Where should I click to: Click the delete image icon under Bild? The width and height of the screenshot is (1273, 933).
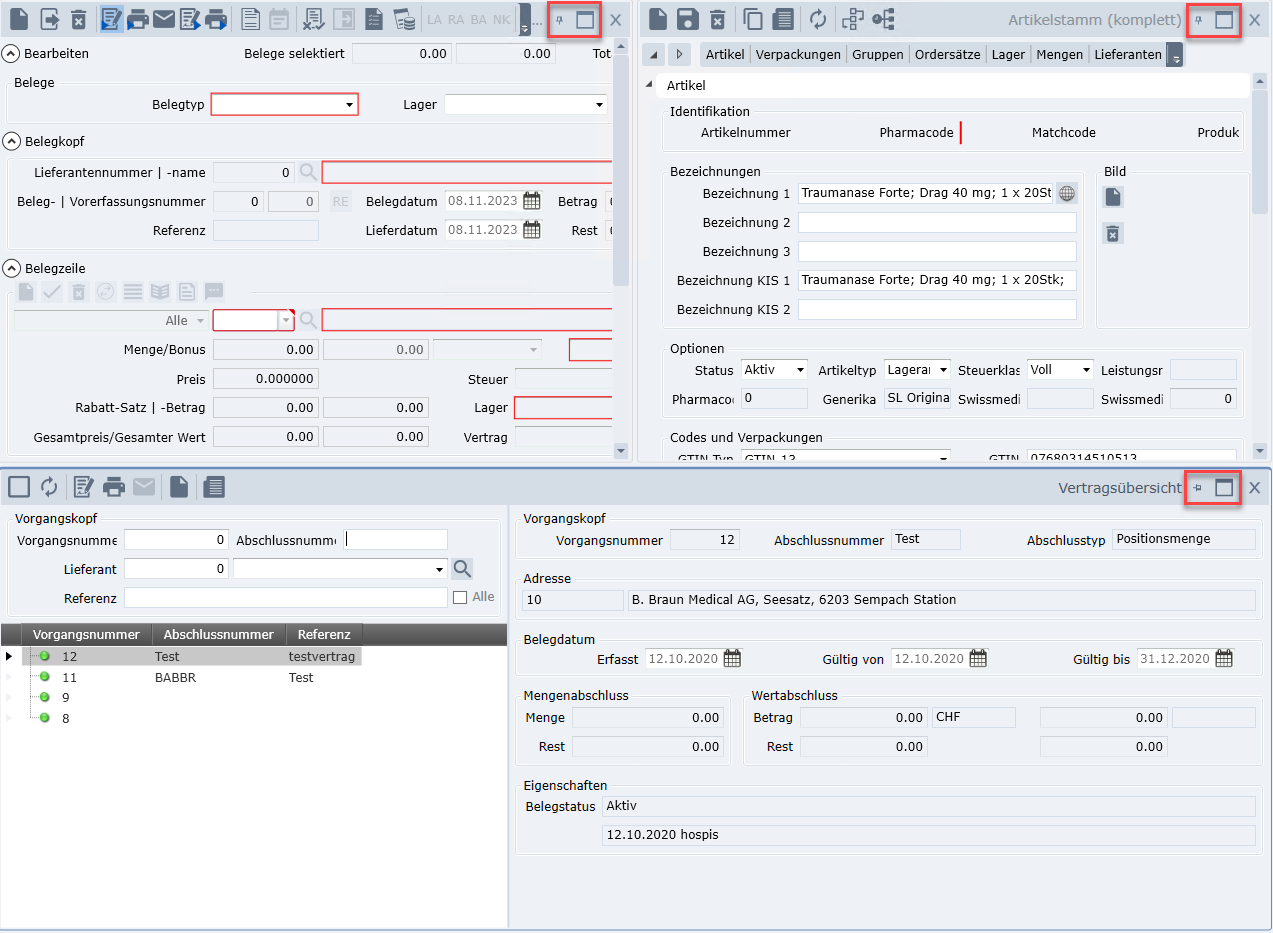coord(1112,233)
